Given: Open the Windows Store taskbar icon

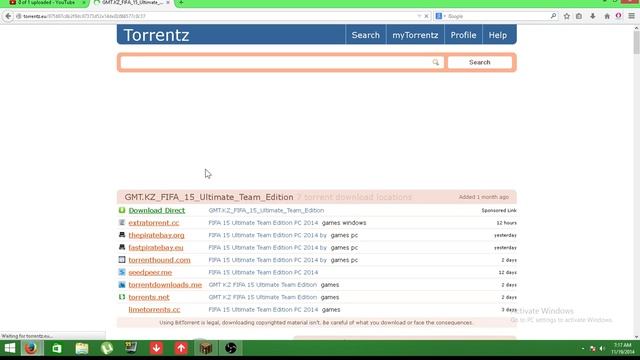Looking at the screenshot, I should click(x=57, y=348).
